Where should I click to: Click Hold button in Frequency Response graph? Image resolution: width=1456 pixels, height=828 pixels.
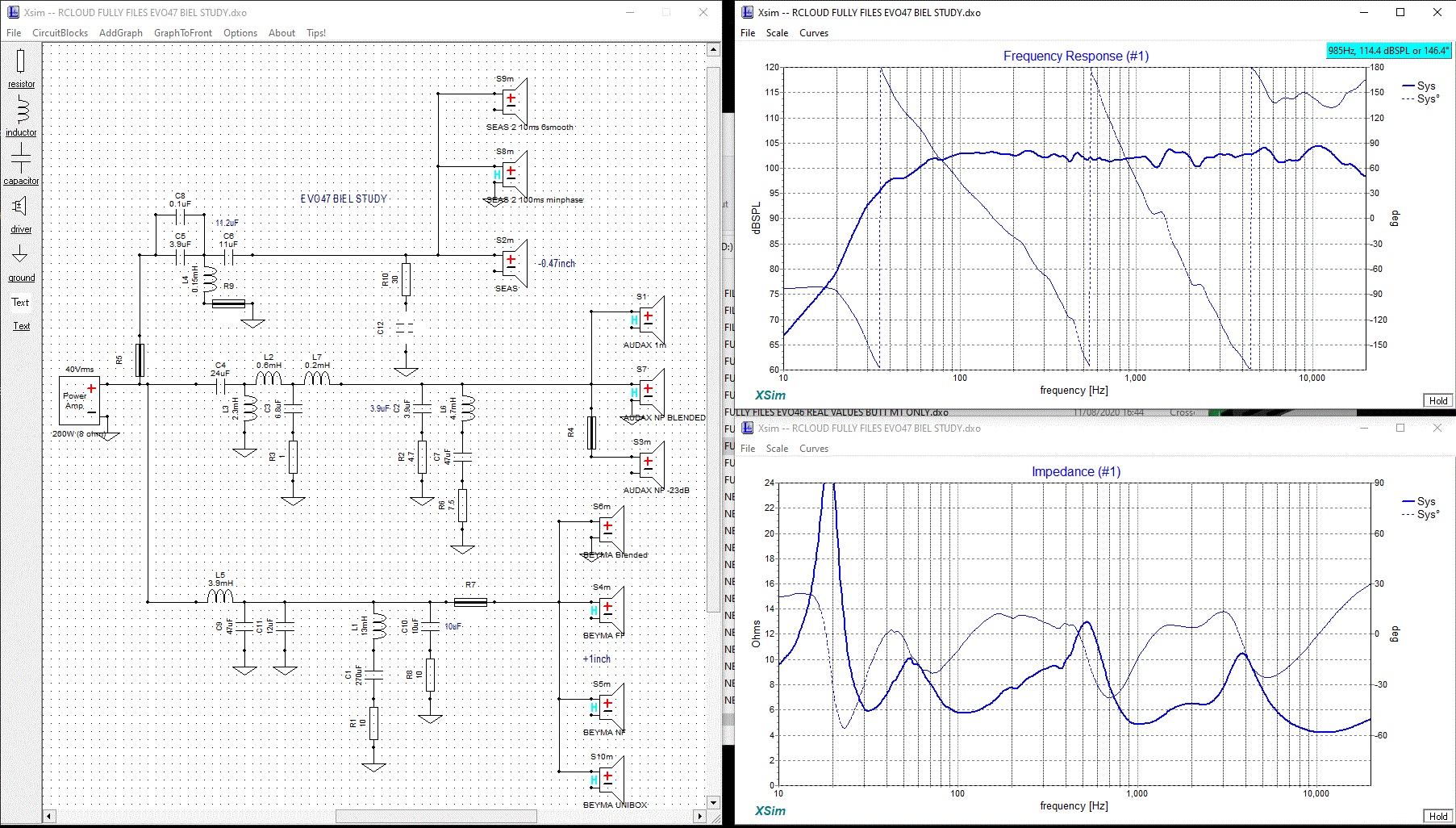1438,401
